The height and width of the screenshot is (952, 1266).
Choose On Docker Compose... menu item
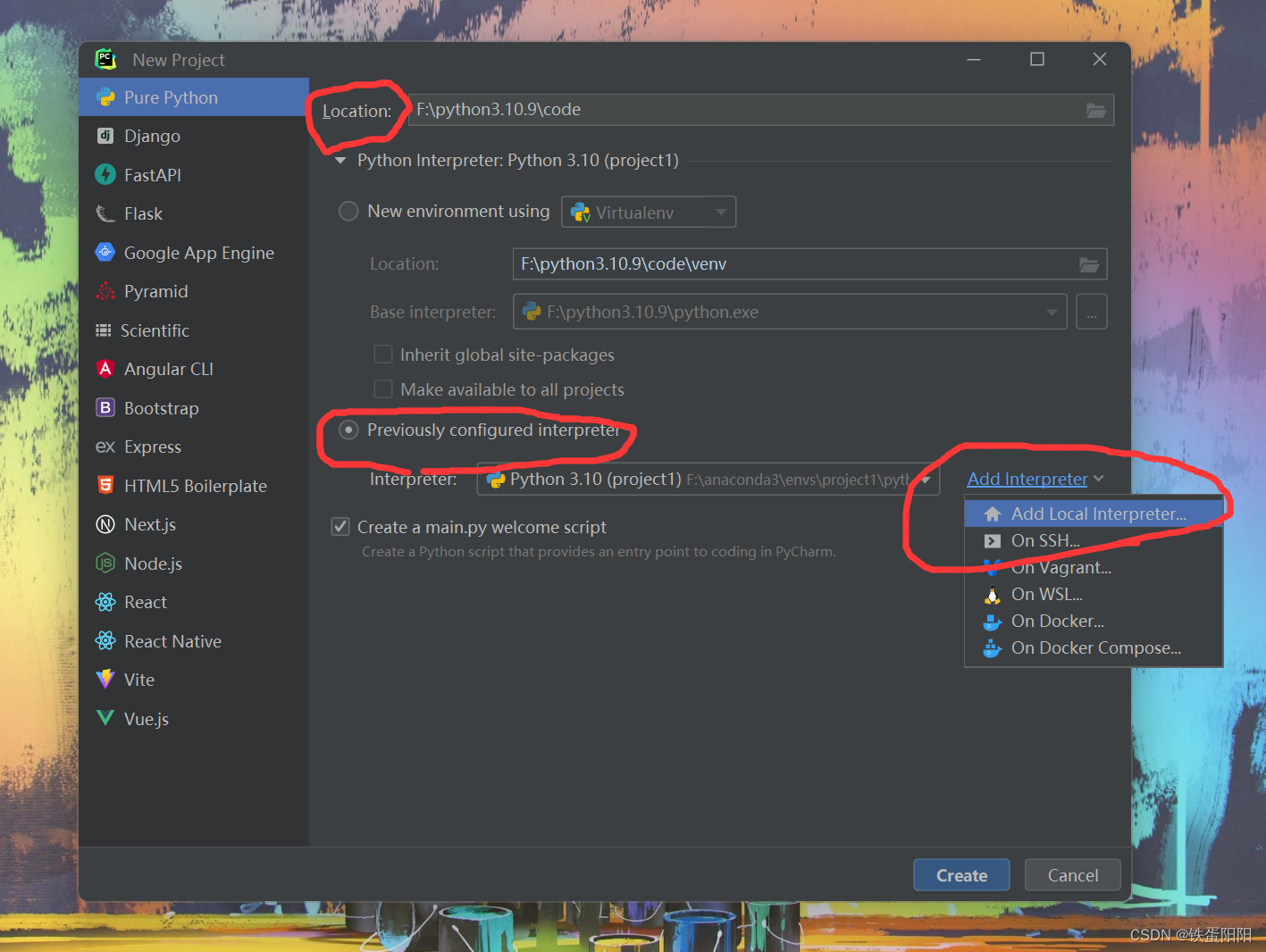[1094, 647]
